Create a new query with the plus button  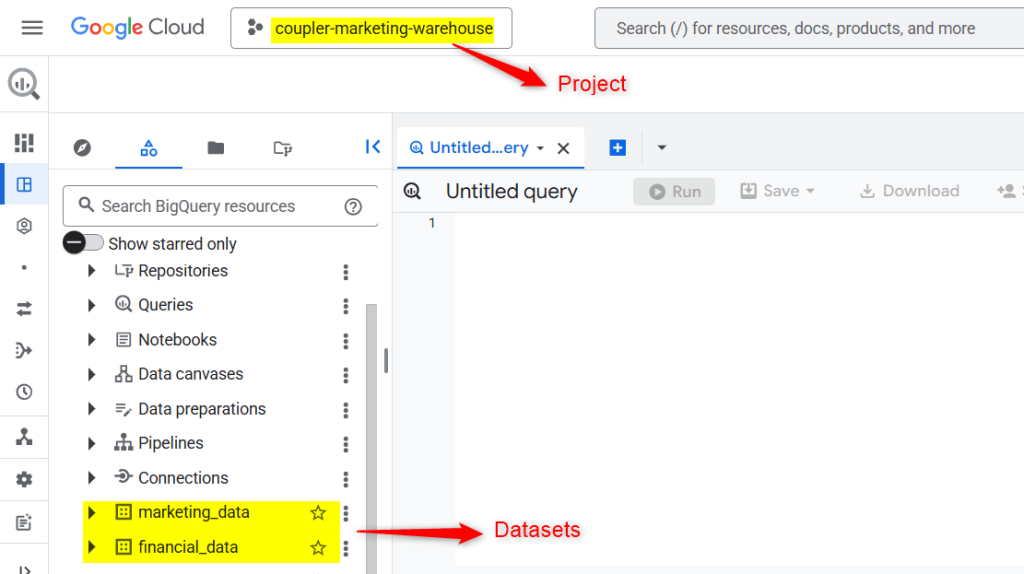[617, 148]
